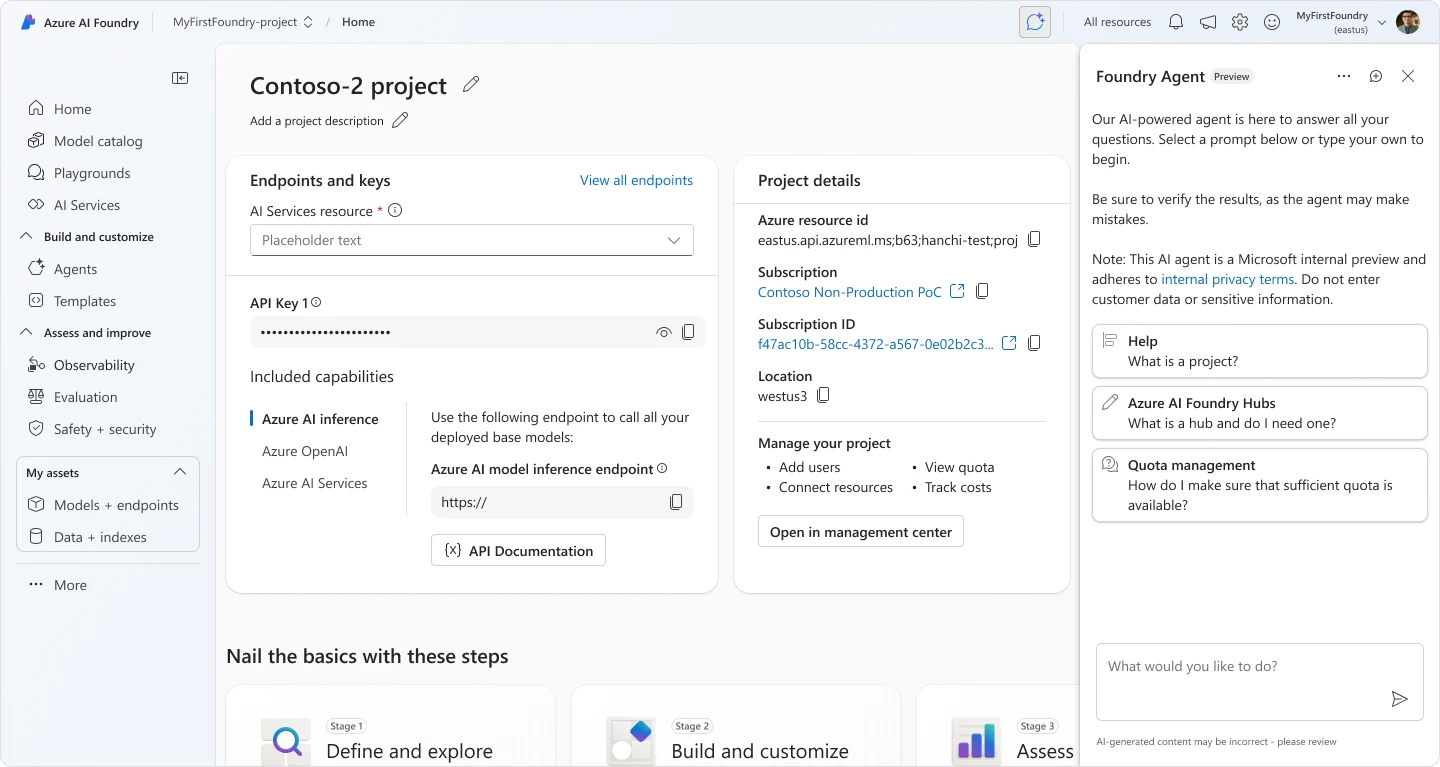Click the Azure AI Foundry logo
This screenshot has height=767, width=1440.
click(x=28, y=22)
